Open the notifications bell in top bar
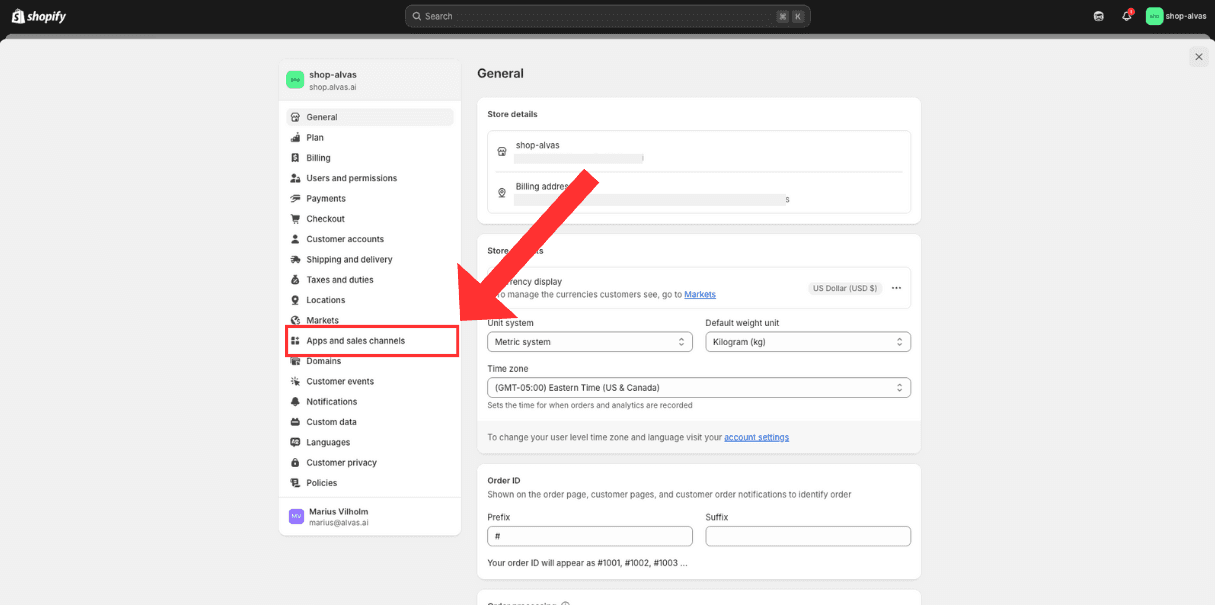1215x605 pixels. [1127, 16]
